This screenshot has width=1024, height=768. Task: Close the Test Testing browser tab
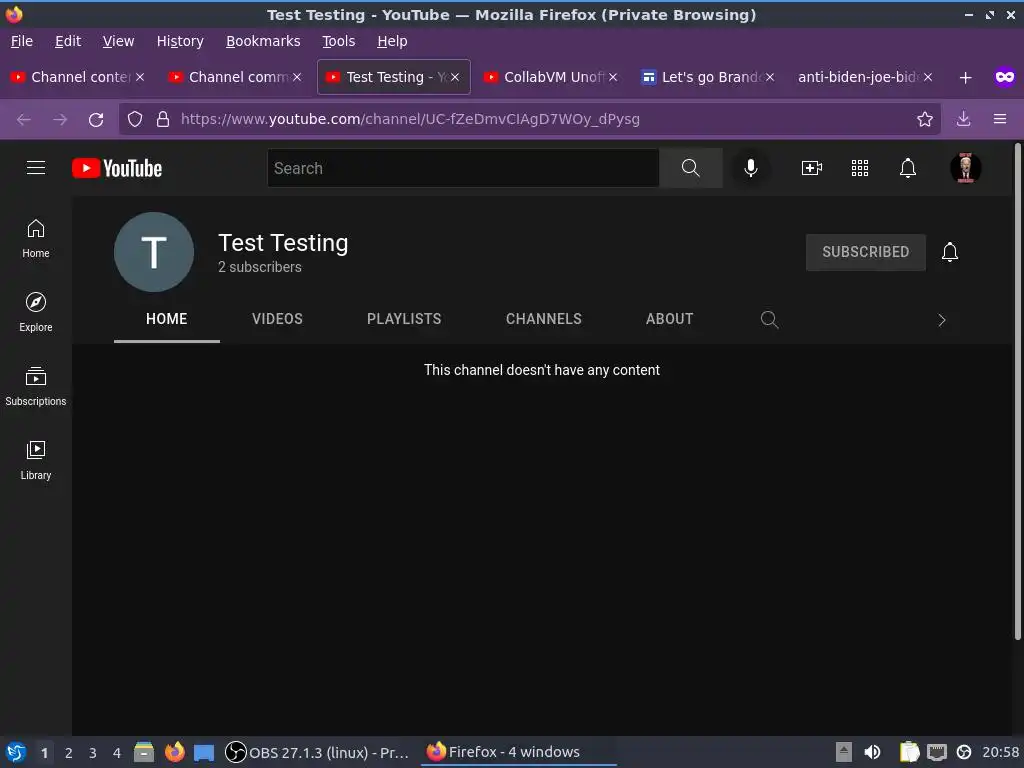pyautogui.click(x=455, y=77)
